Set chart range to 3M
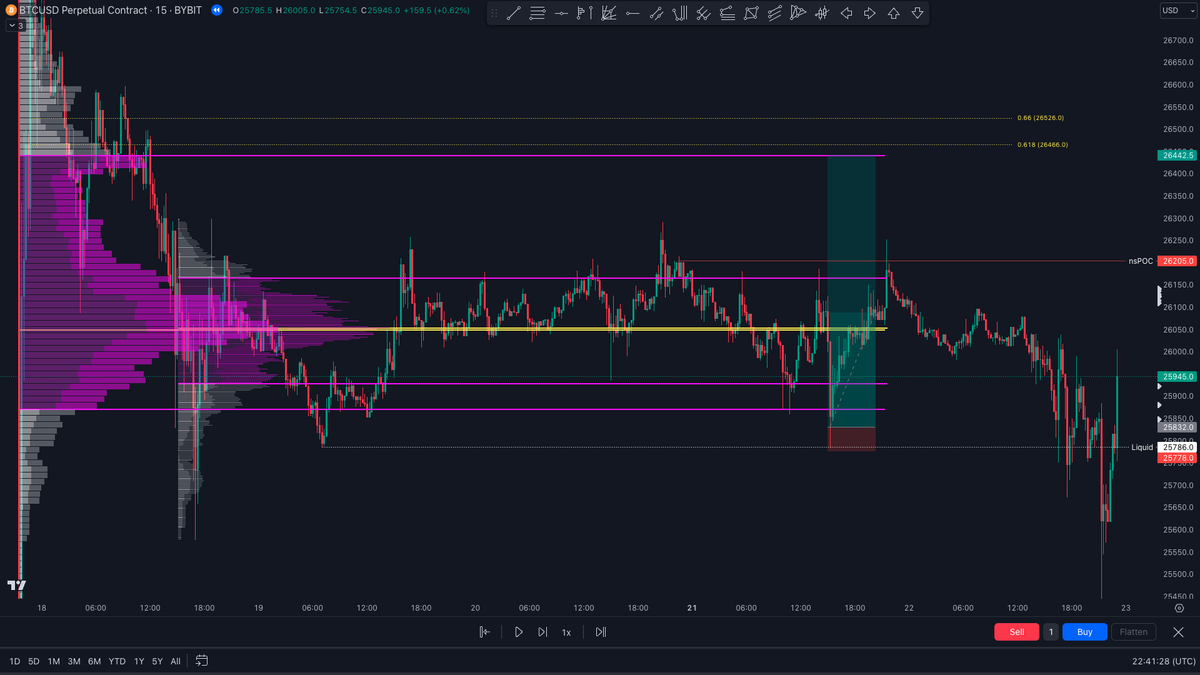The width and height of the screenshot is (1200, 675). pyautogui.click(x=74, y=661)
